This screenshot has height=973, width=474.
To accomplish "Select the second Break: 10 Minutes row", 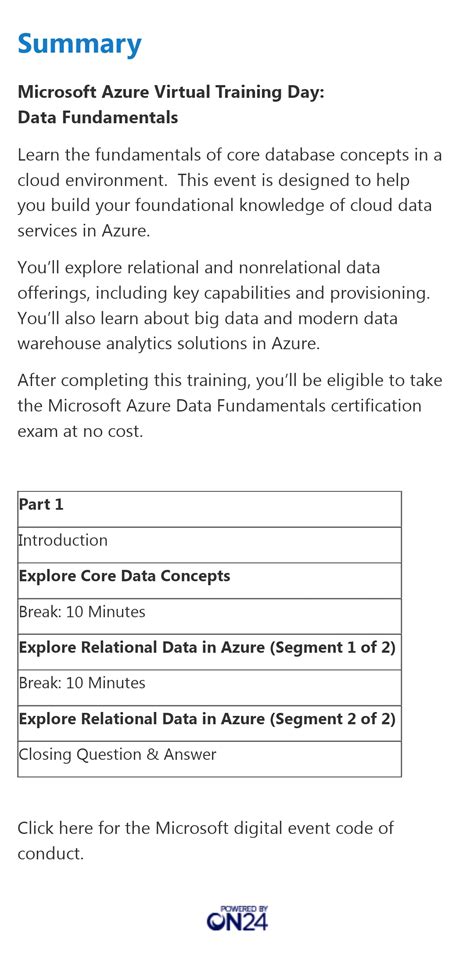I will 209,688.
